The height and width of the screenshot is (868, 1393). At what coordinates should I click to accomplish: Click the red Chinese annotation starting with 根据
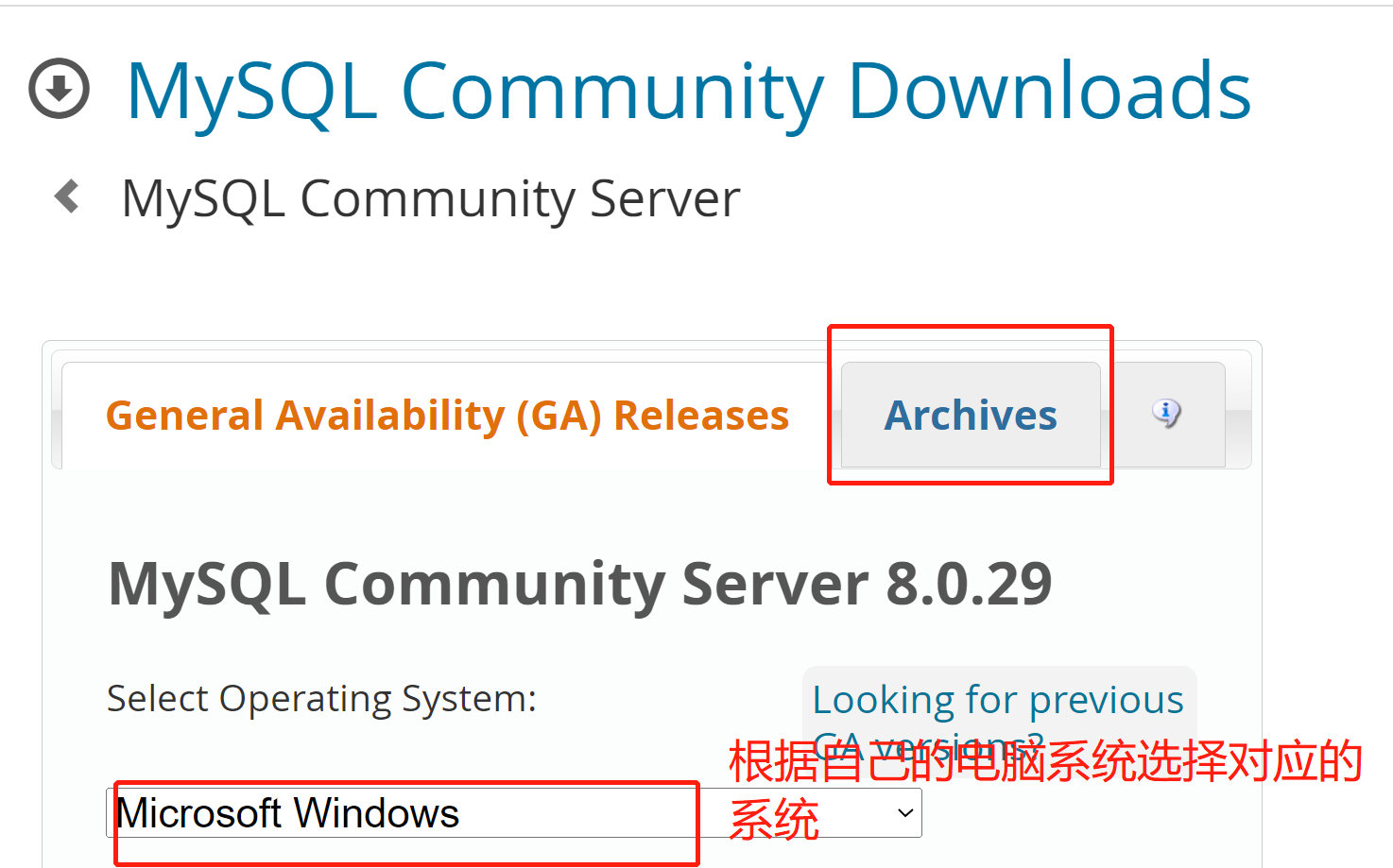point(1044,761)
